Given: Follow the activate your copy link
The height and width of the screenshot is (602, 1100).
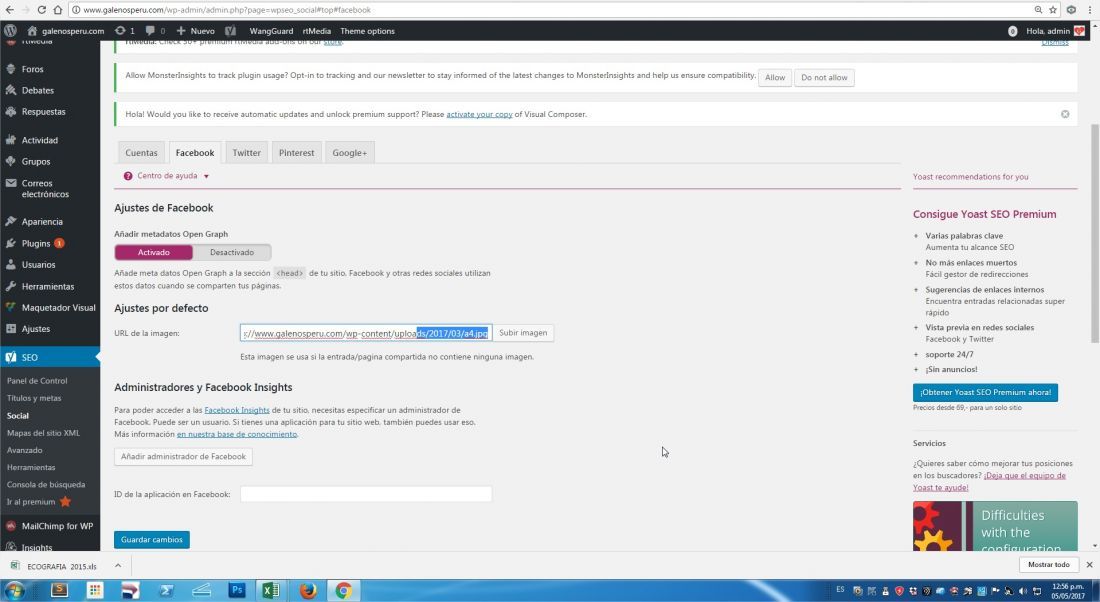Looking at the screenshot, I should (479, 114).
